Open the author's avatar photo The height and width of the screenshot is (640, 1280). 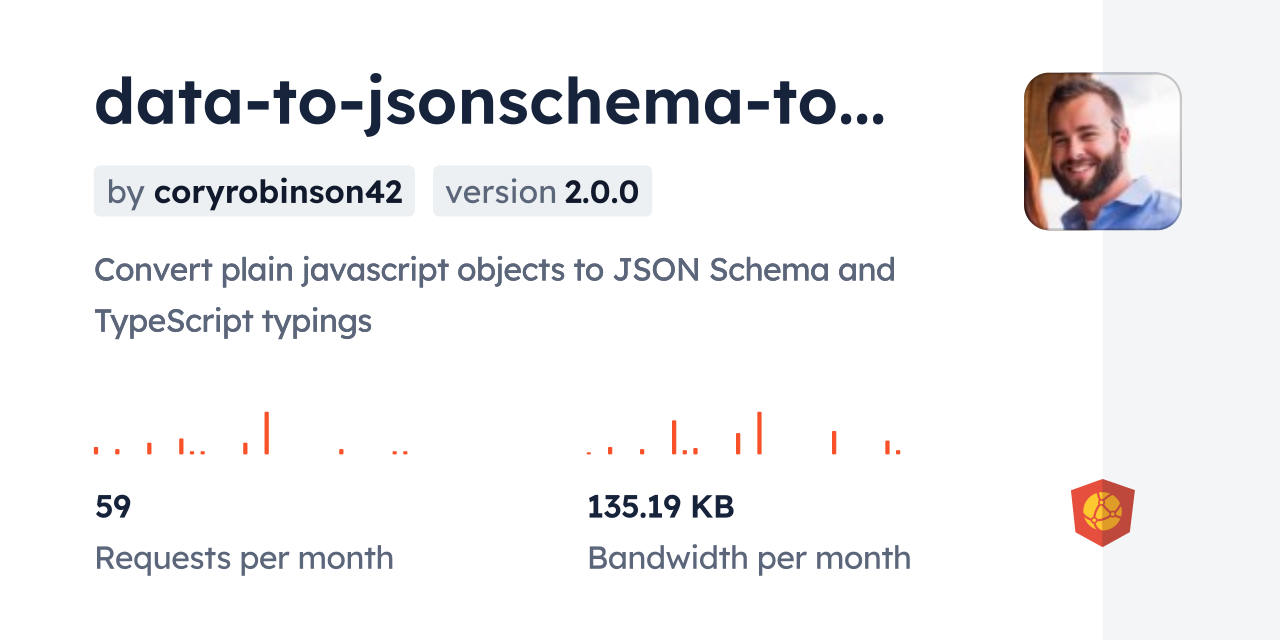(1102, 151)
